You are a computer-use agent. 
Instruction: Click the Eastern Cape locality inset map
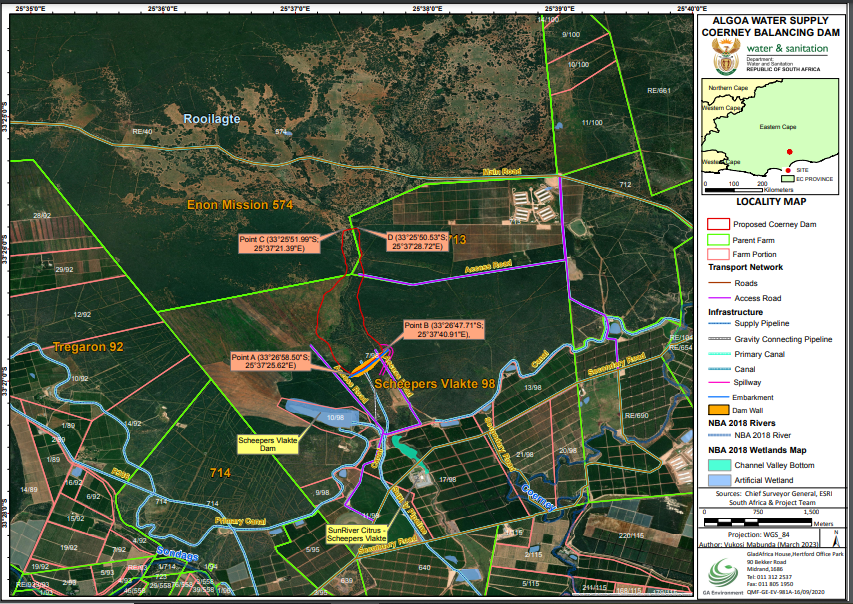[770, 136]
